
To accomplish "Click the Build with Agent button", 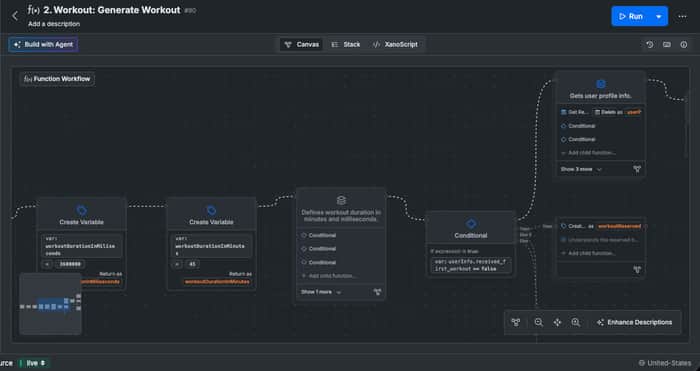I will pos(43,44).
